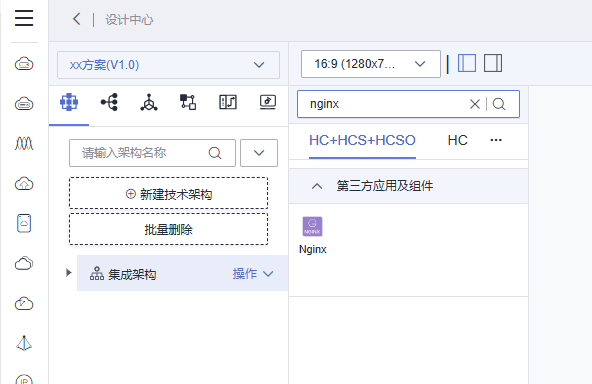The image size is (592, 384).
Task: Select the HC+HCS+HCSO tab
Action: point(362,140)
